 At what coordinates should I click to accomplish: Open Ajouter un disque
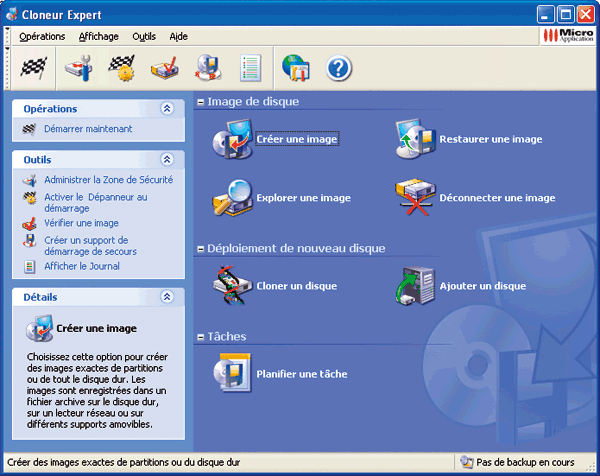tap(482, 286)
